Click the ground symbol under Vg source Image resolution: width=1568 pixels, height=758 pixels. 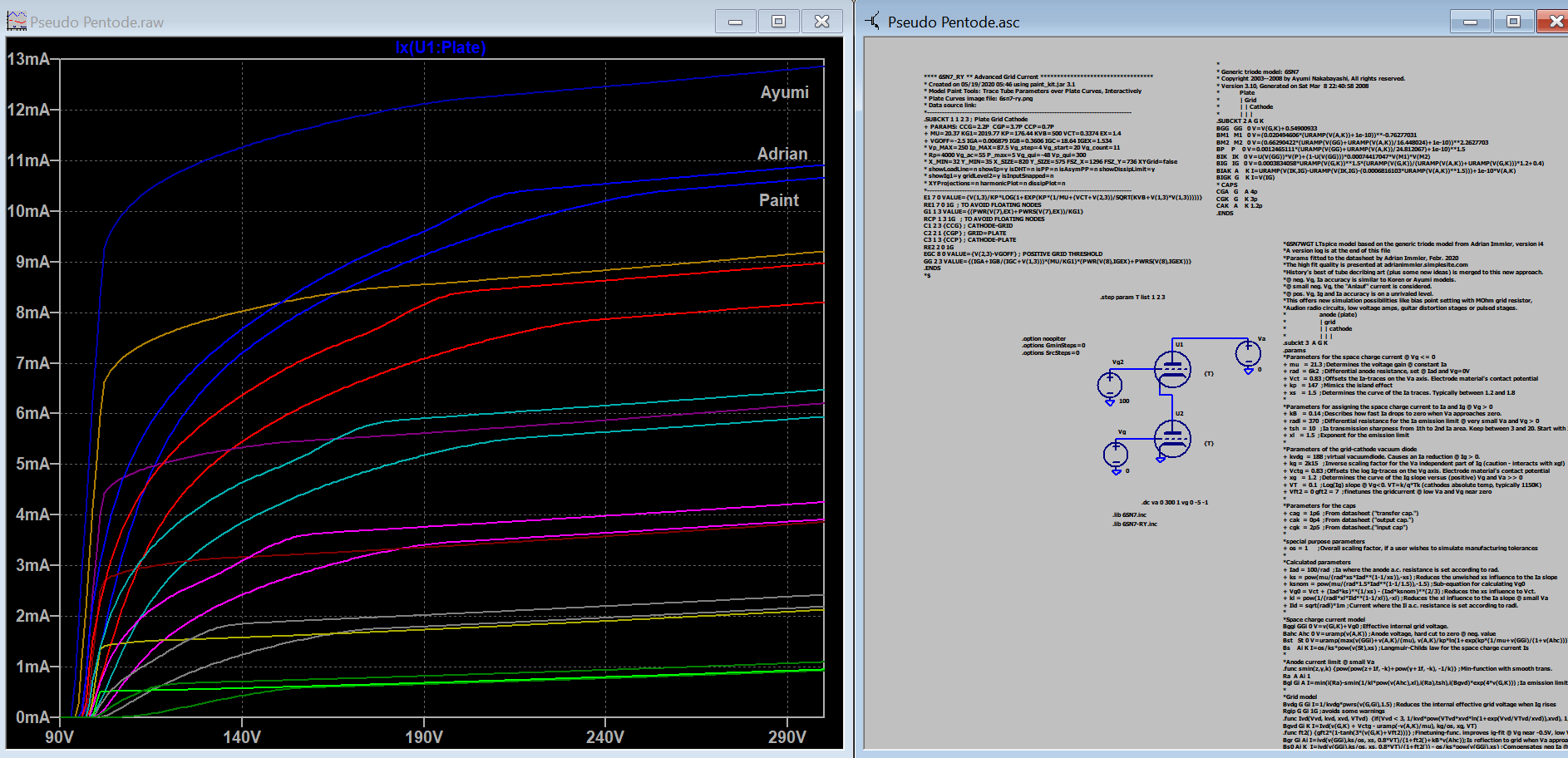pos(1116,472)
